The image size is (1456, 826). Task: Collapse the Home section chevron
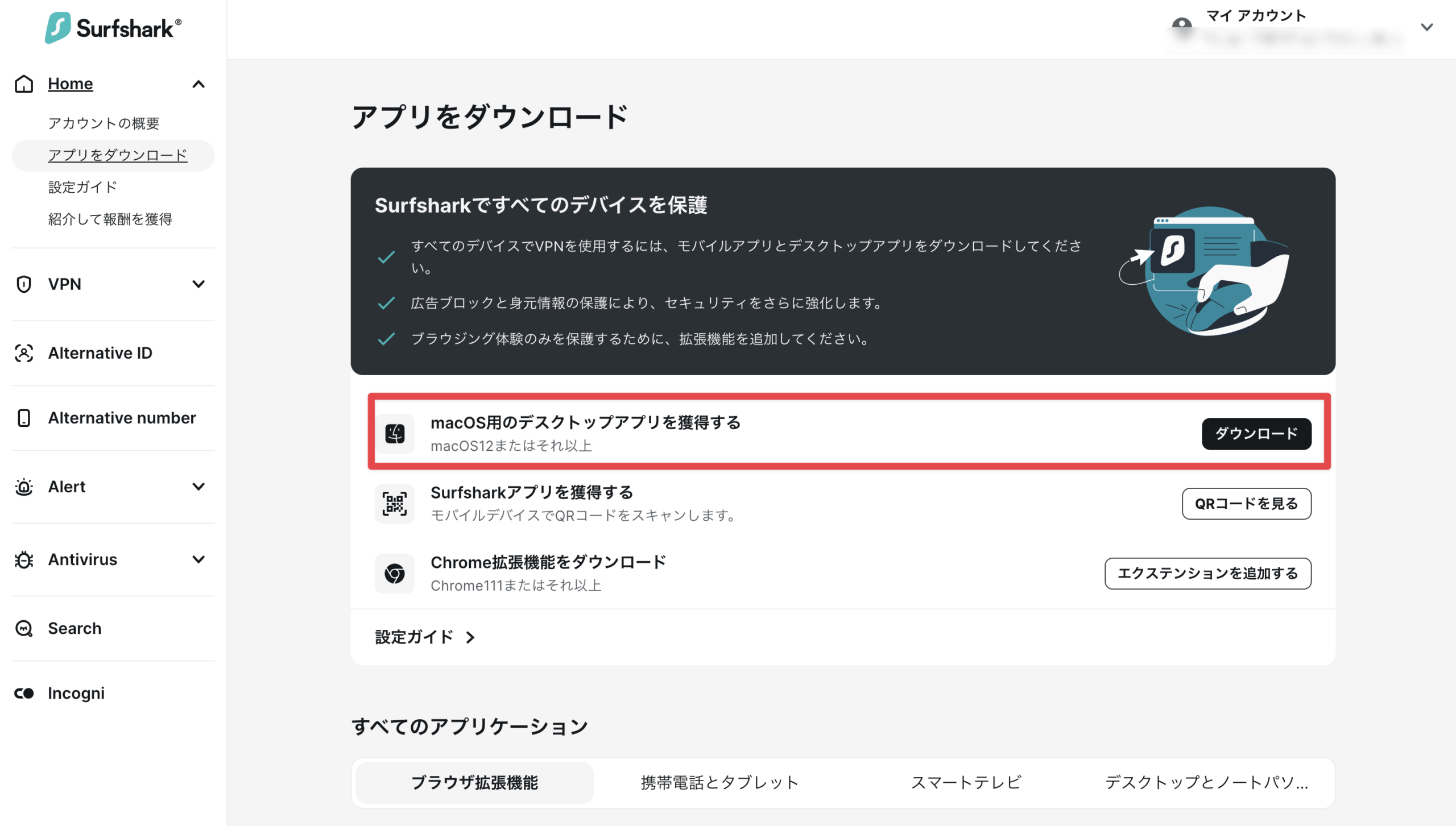(x=198, y=84)
